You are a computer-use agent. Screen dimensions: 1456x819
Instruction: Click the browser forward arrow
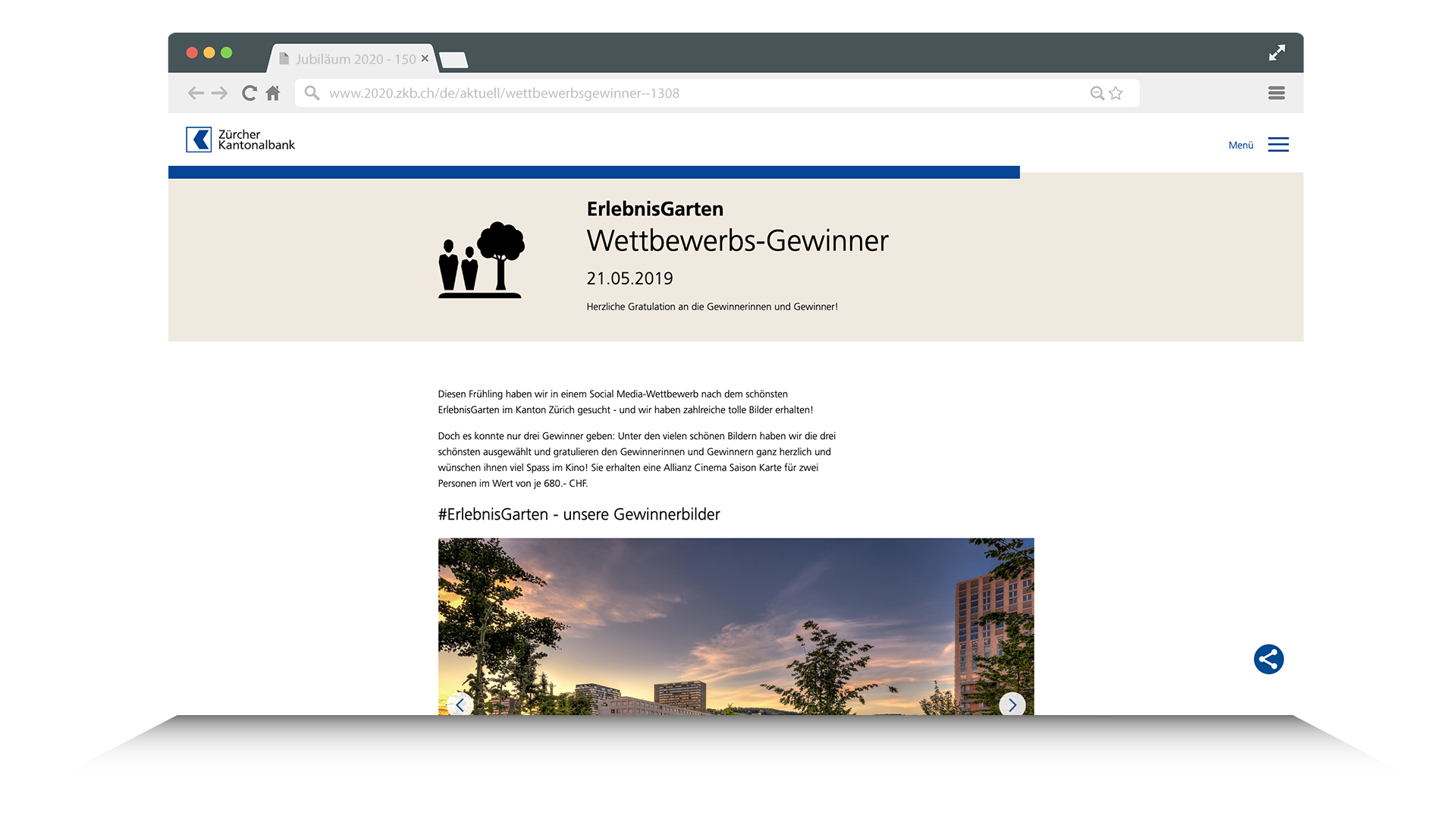(220, 93)
